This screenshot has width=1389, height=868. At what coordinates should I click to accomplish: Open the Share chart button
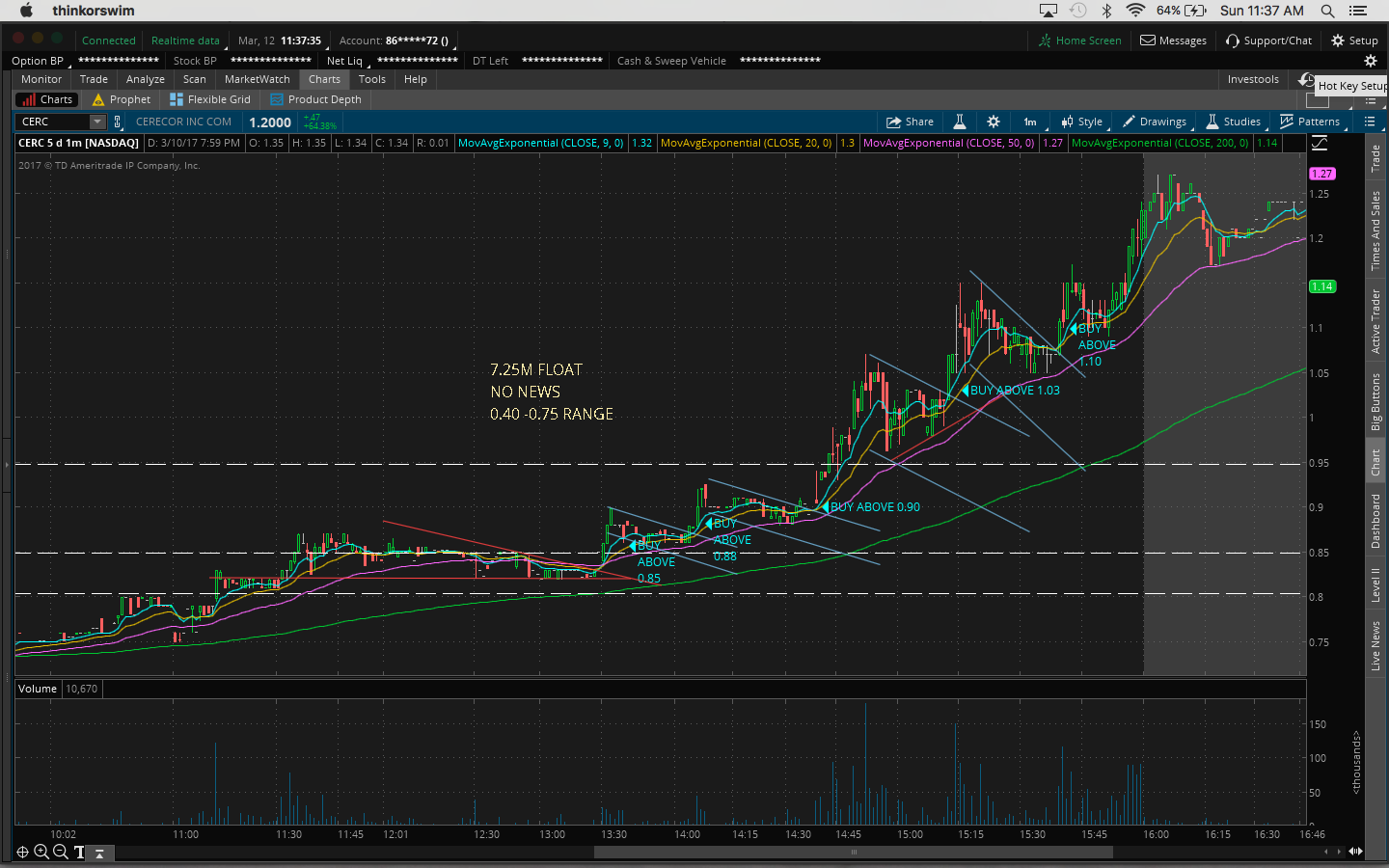tap(910, 122)
